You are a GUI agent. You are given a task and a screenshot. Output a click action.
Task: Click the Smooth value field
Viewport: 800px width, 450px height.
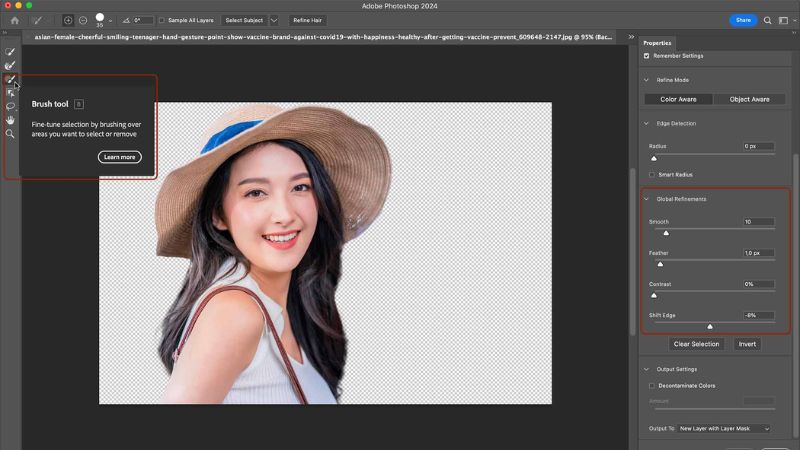(758, 222)
